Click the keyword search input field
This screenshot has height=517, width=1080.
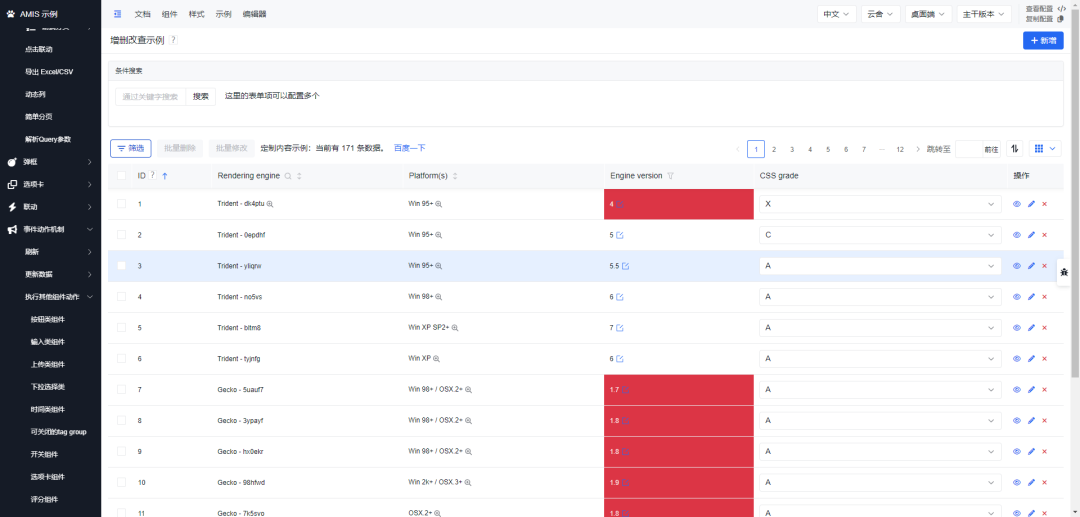(150, 97)
